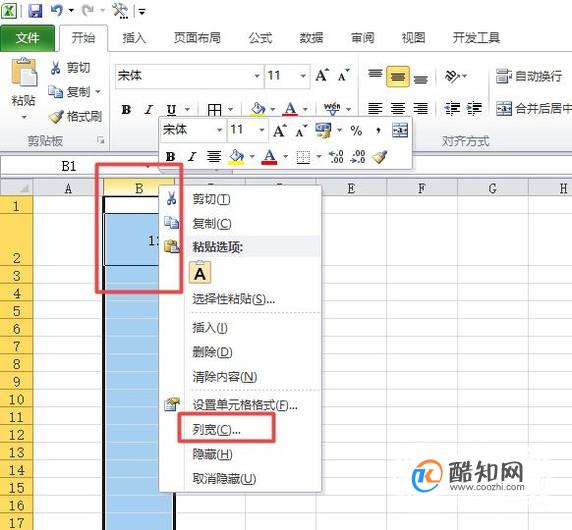Click the Cut scissors icon in ribbon
This screenshot has height=530, width=572.
point(55,68)
